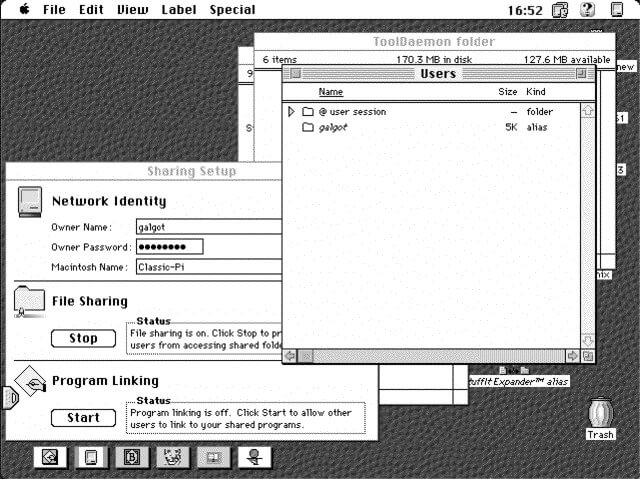Stop file sharing with the Stop button

tap(83, 338)
